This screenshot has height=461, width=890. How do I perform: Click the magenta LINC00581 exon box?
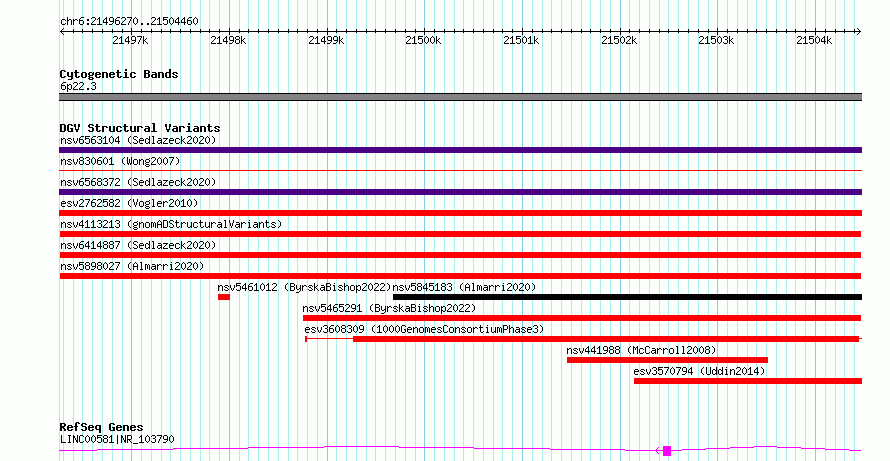pyautogui.click(x=667, y=451)
